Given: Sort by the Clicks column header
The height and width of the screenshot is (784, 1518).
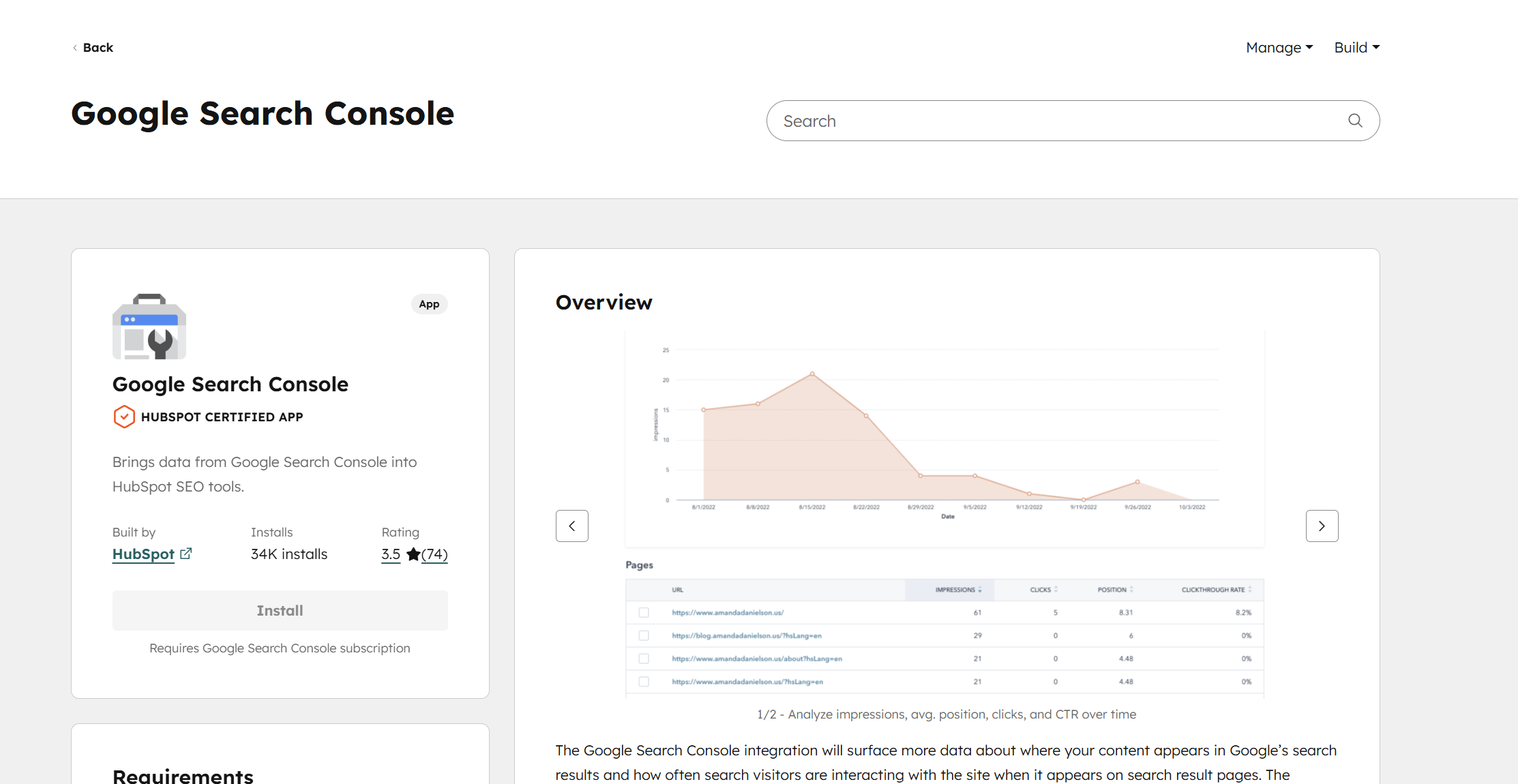Looking at the screenshot, I should point(1044,590).
